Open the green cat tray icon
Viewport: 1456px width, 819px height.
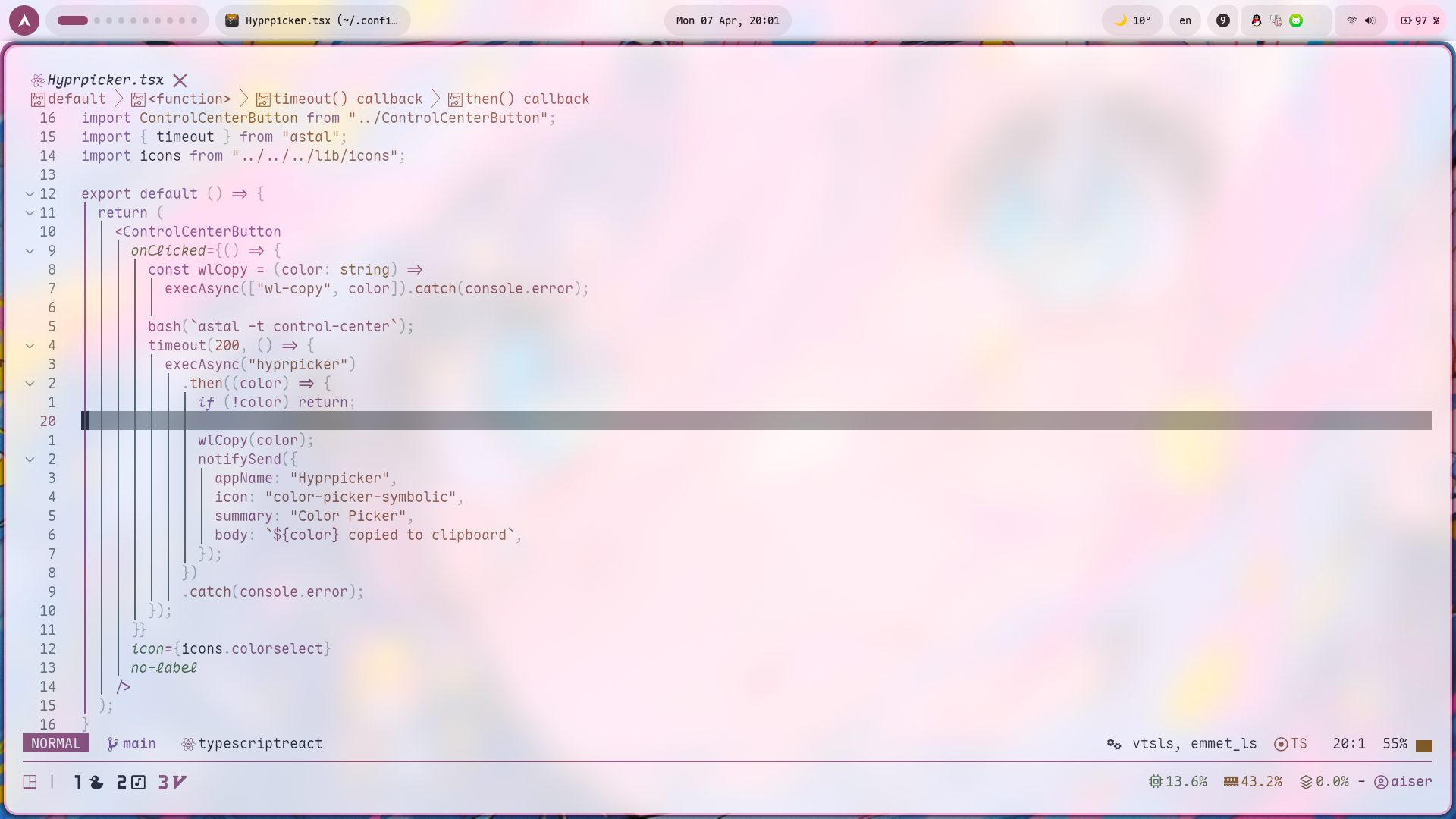(1296, 20)
